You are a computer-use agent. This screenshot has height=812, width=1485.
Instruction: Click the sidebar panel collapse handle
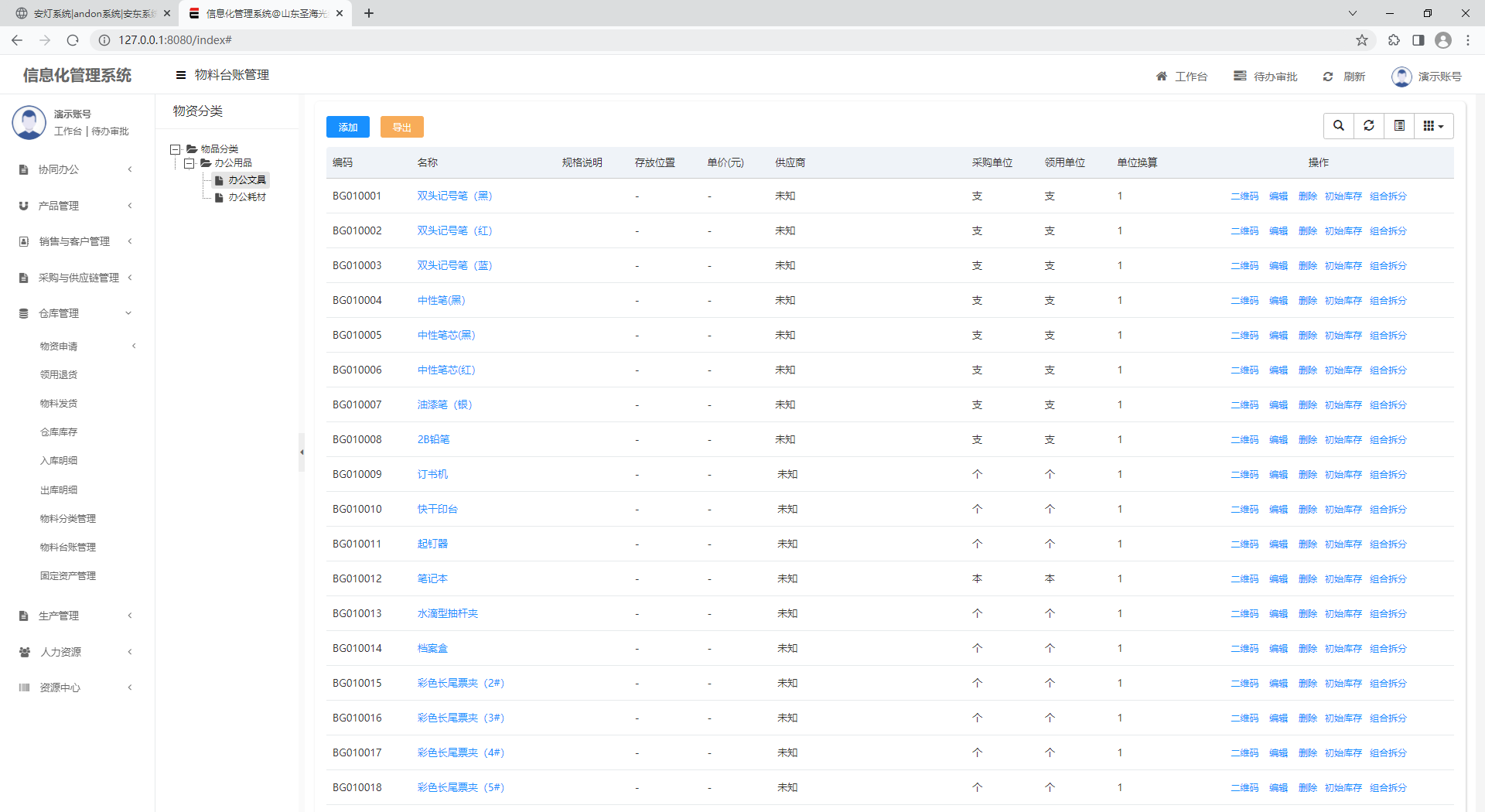(x=302, y=452)
